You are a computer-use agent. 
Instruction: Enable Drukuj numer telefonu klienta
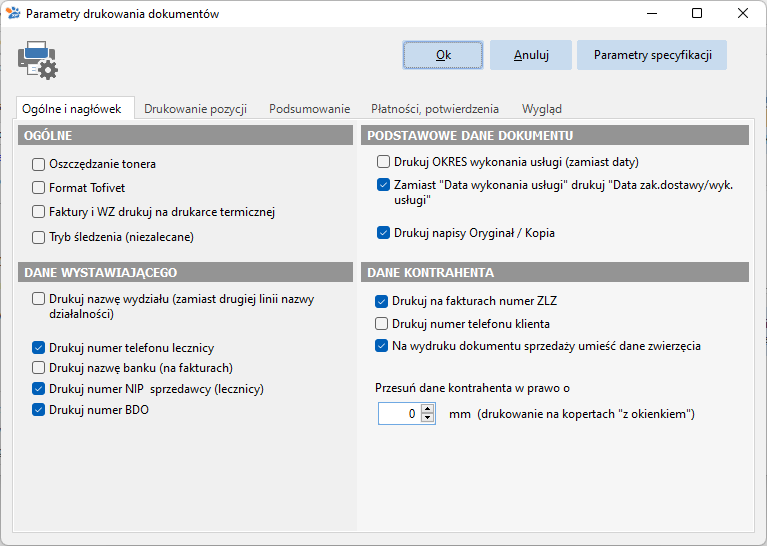[x=381, y=324]
